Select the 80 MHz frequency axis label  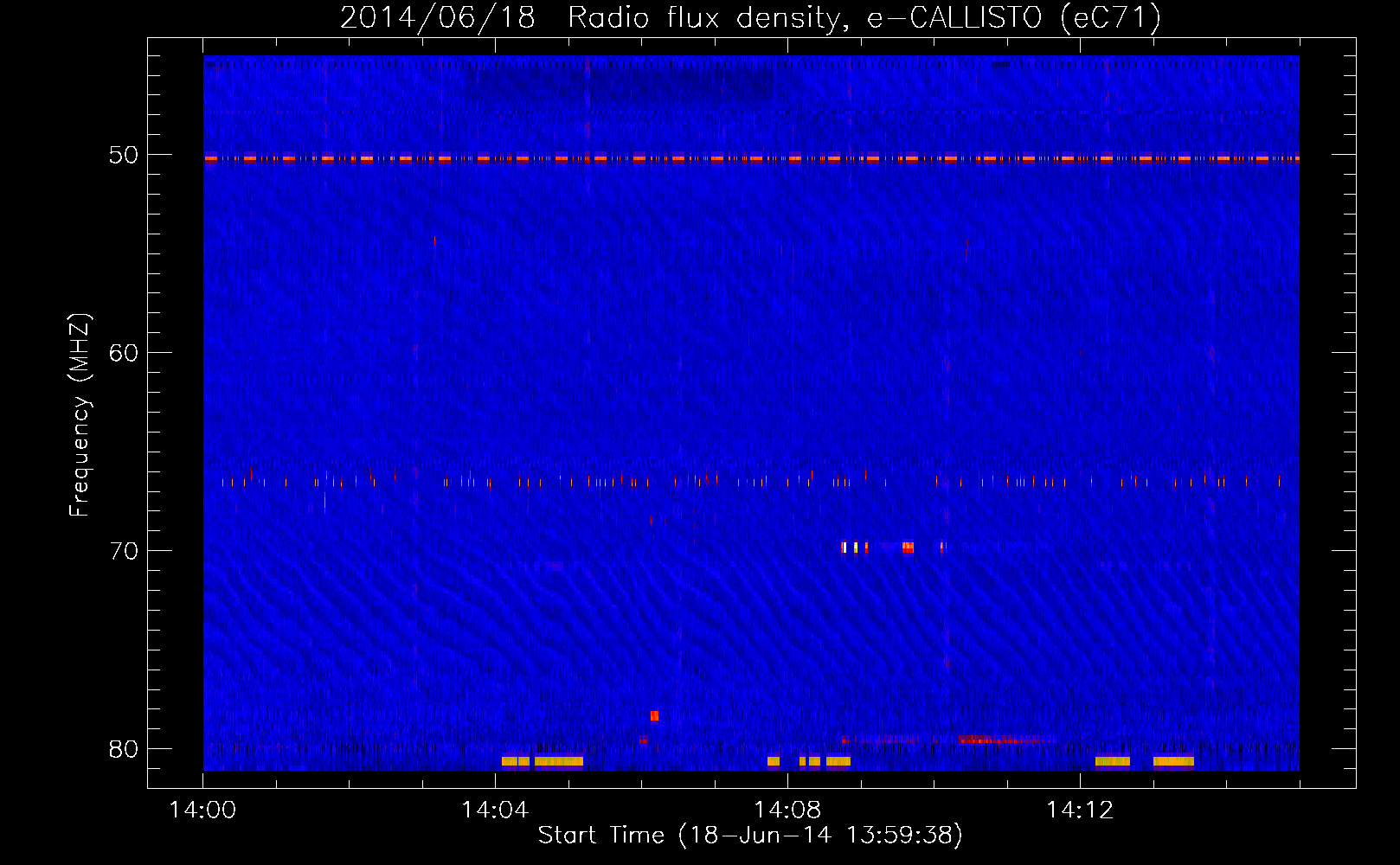pos(123,749)
